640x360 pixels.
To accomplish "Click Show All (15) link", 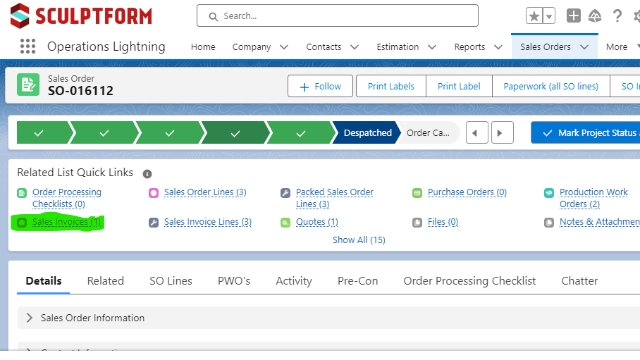I will [359, 240].
